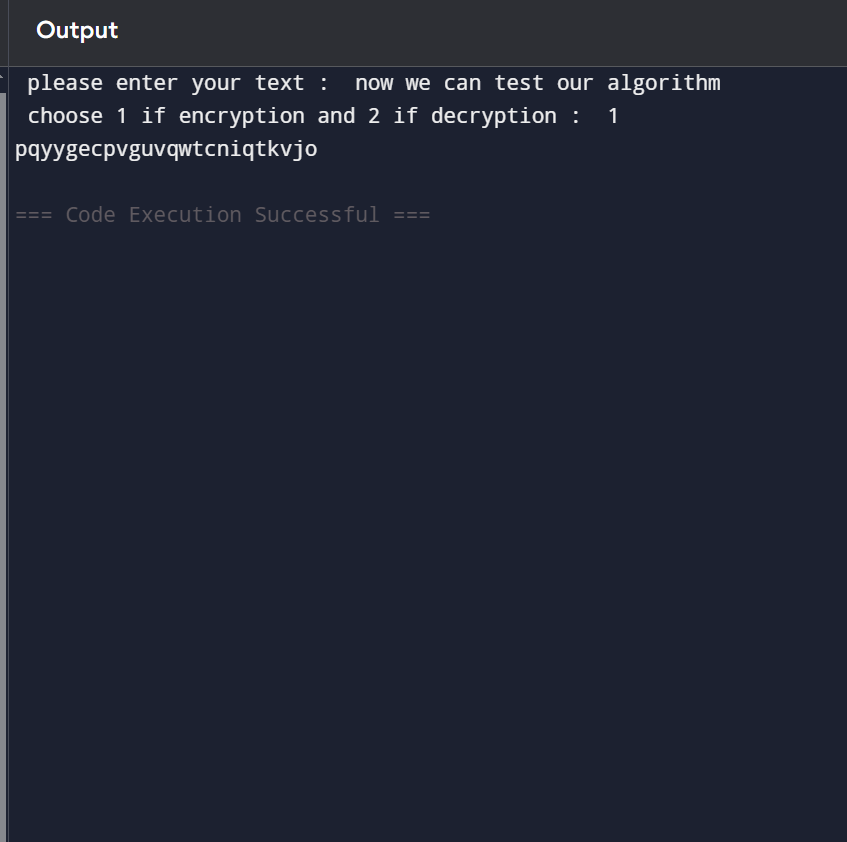Click the scrollbar up arrow at left edge
The width and height of the screenshot is (847, 842).
point(3,74)
